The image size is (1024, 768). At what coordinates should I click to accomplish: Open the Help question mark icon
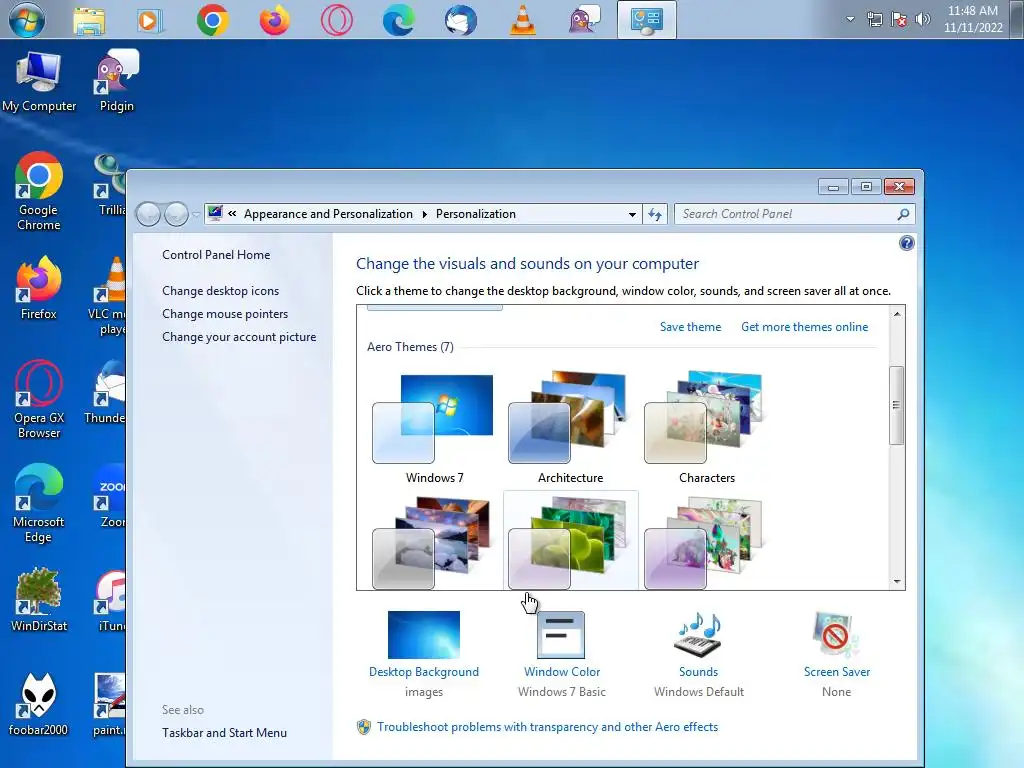[906, 244]
